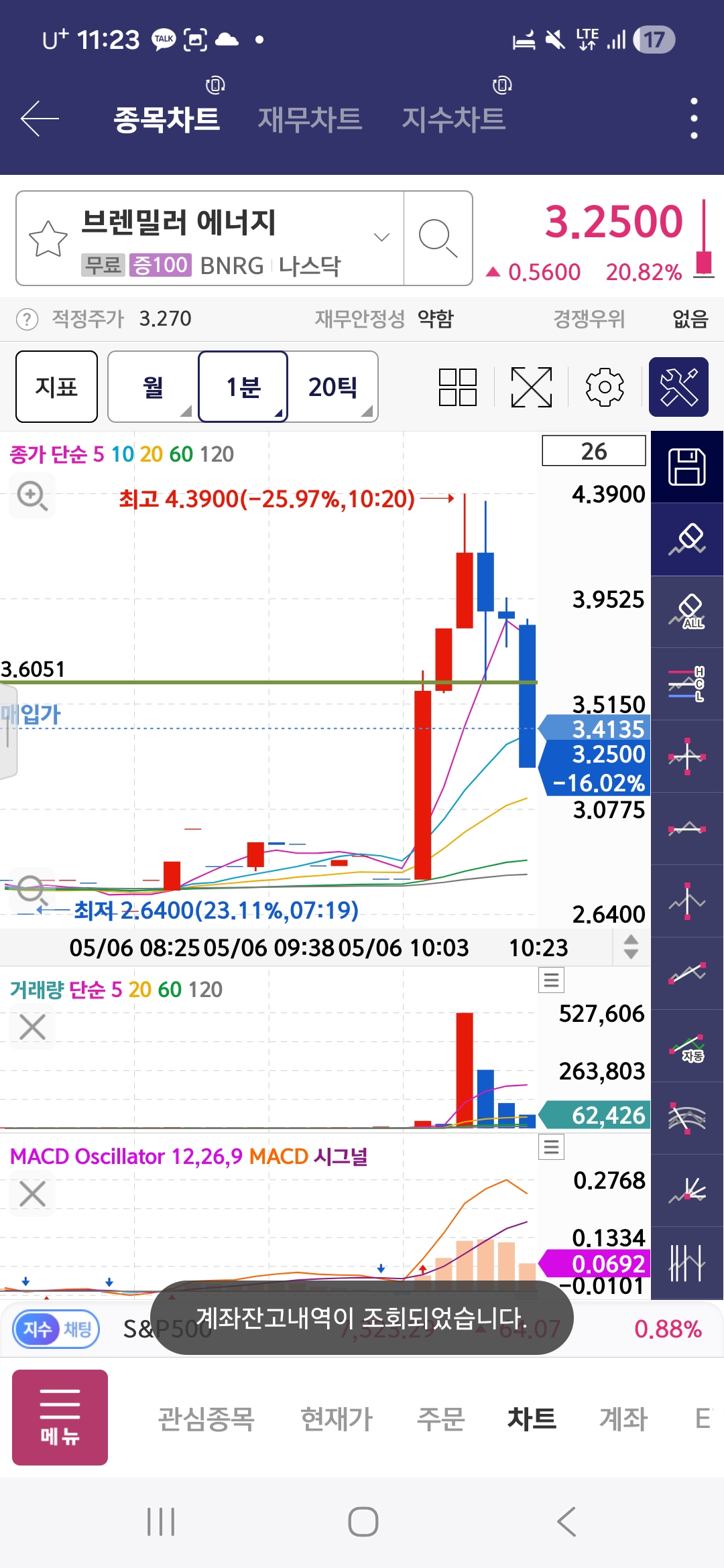Select the fan lines tool

coord(687,1191)
